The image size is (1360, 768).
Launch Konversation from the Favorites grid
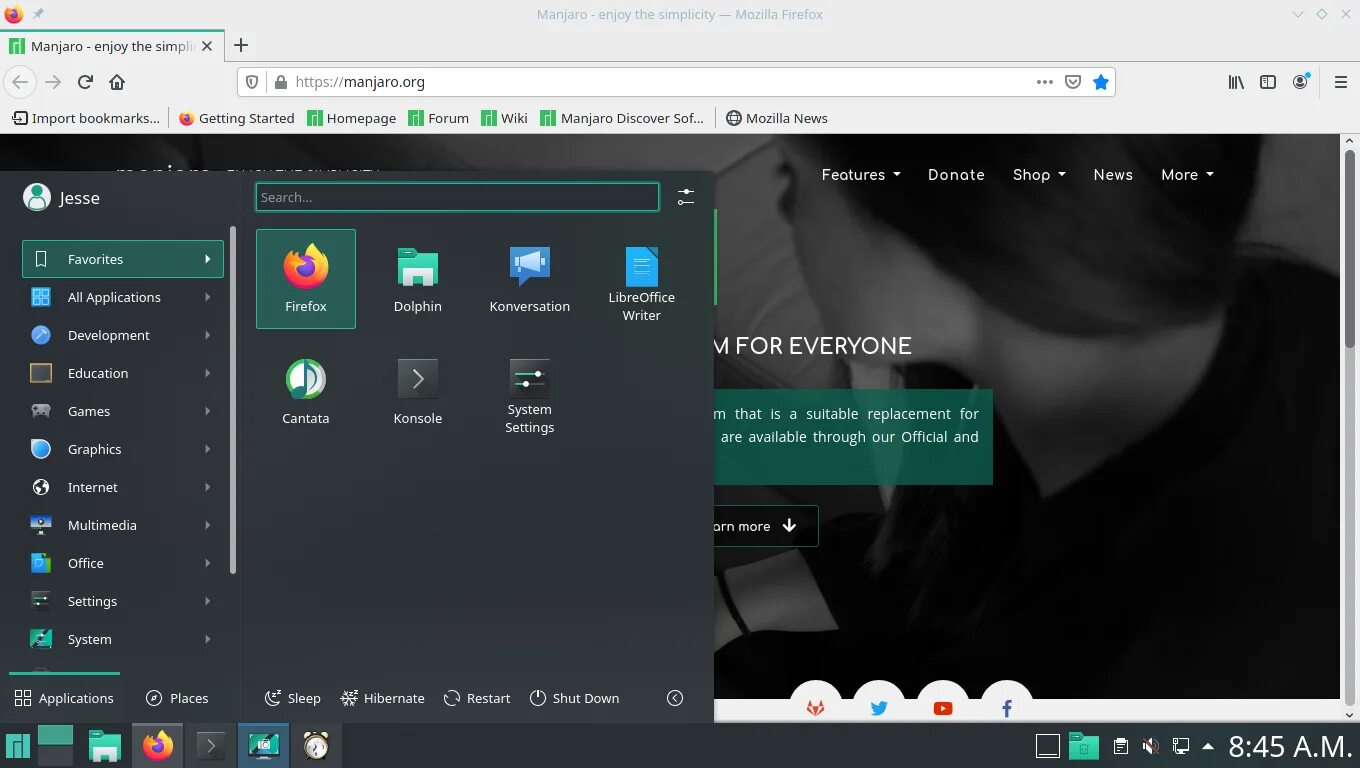[x=530, y=279]
